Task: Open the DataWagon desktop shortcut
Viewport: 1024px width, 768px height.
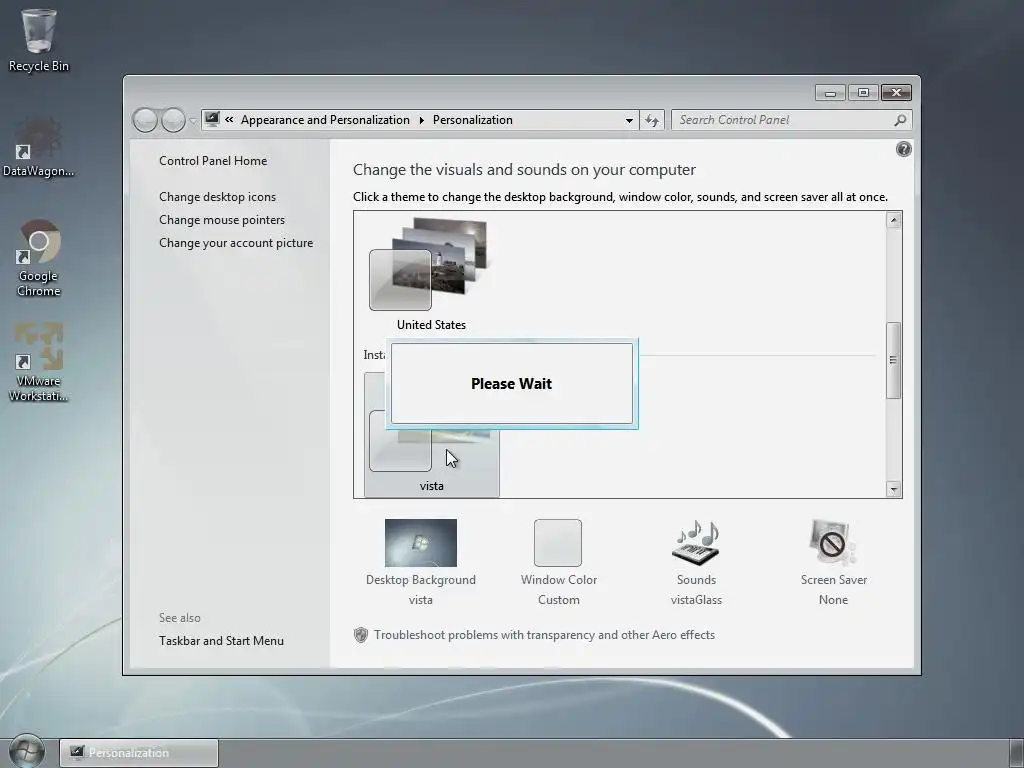Action: click(x=38, y=147)
